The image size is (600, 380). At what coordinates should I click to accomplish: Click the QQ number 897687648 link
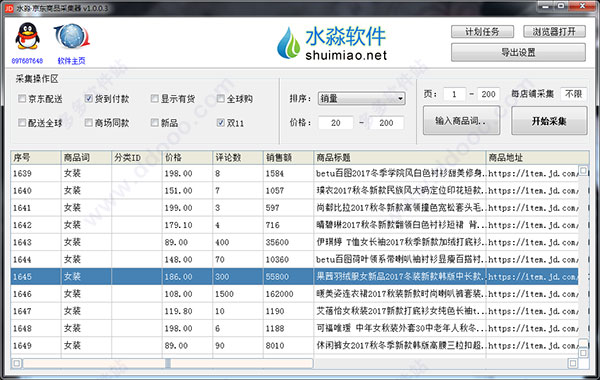click(27, 61)
